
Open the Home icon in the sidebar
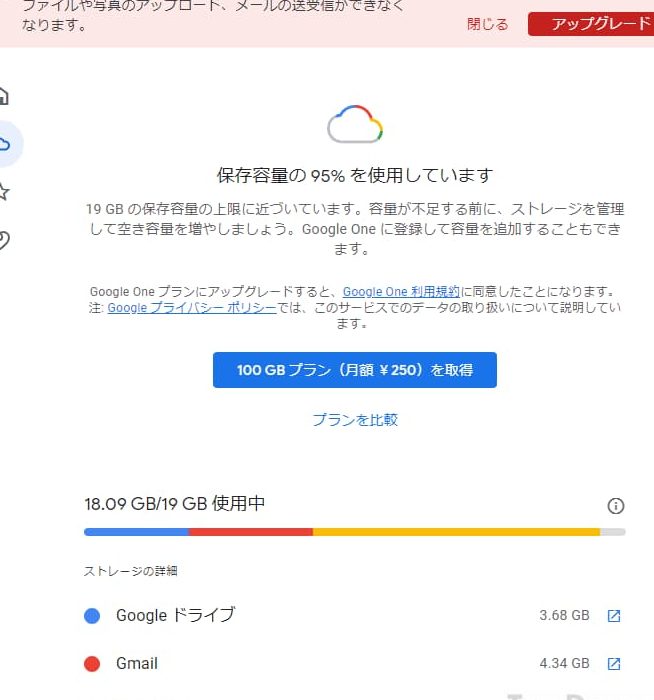click(4, 96)
